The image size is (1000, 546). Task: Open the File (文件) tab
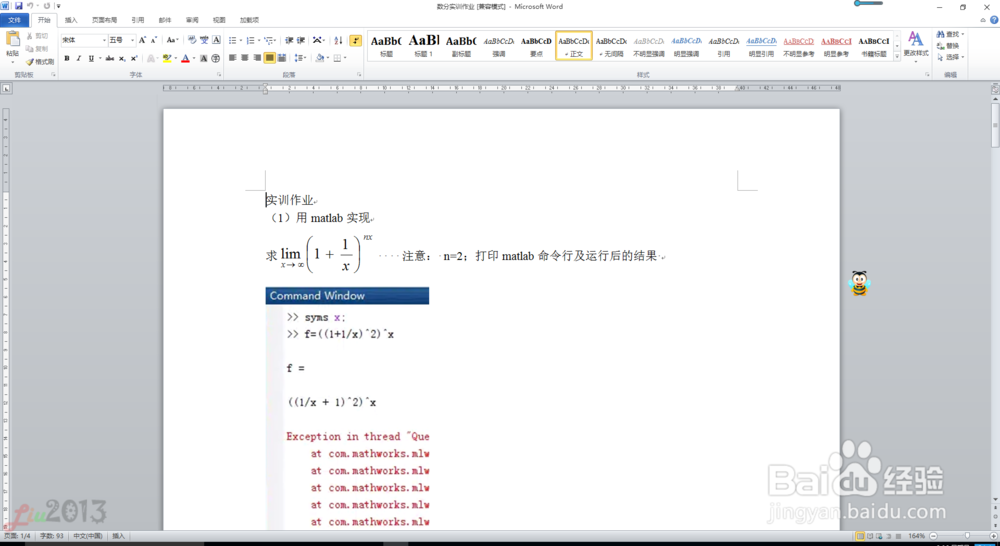pos(14,20)
